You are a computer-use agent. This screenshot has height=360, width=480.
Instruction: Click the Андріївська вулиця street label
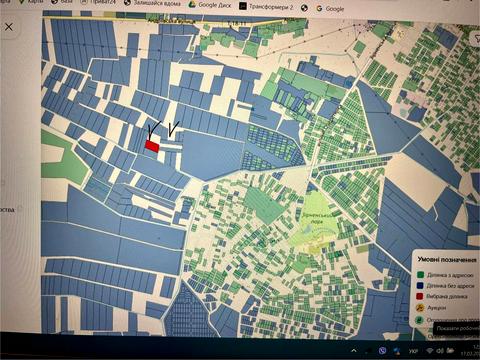pos(171,21)
